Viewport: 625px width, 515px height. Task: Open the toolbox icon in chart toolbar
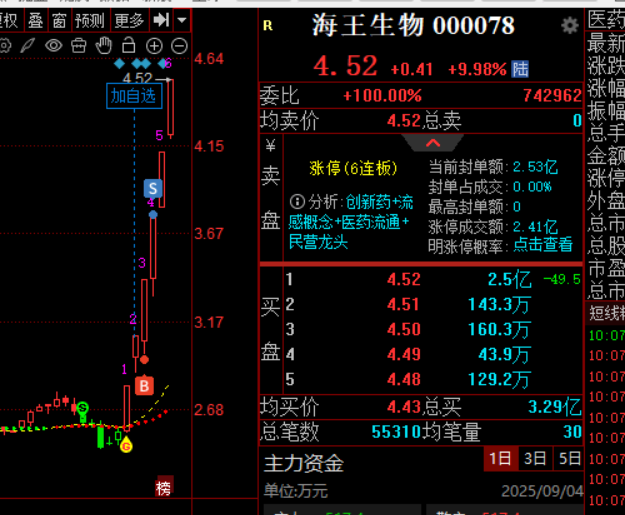(x=79, y=46)
